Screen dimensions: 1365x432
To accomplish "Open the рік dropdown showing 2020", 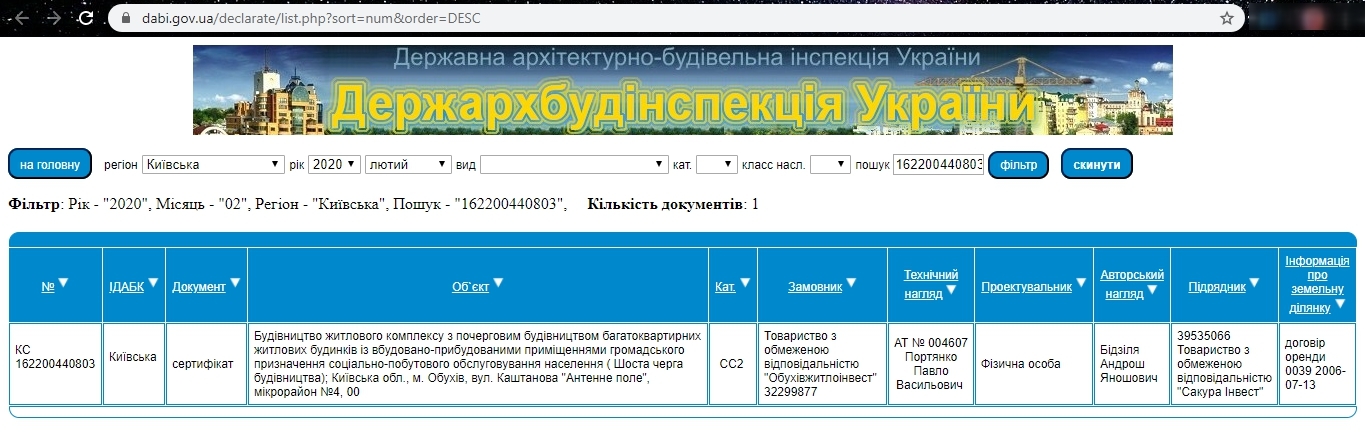I will coord(334,164).
